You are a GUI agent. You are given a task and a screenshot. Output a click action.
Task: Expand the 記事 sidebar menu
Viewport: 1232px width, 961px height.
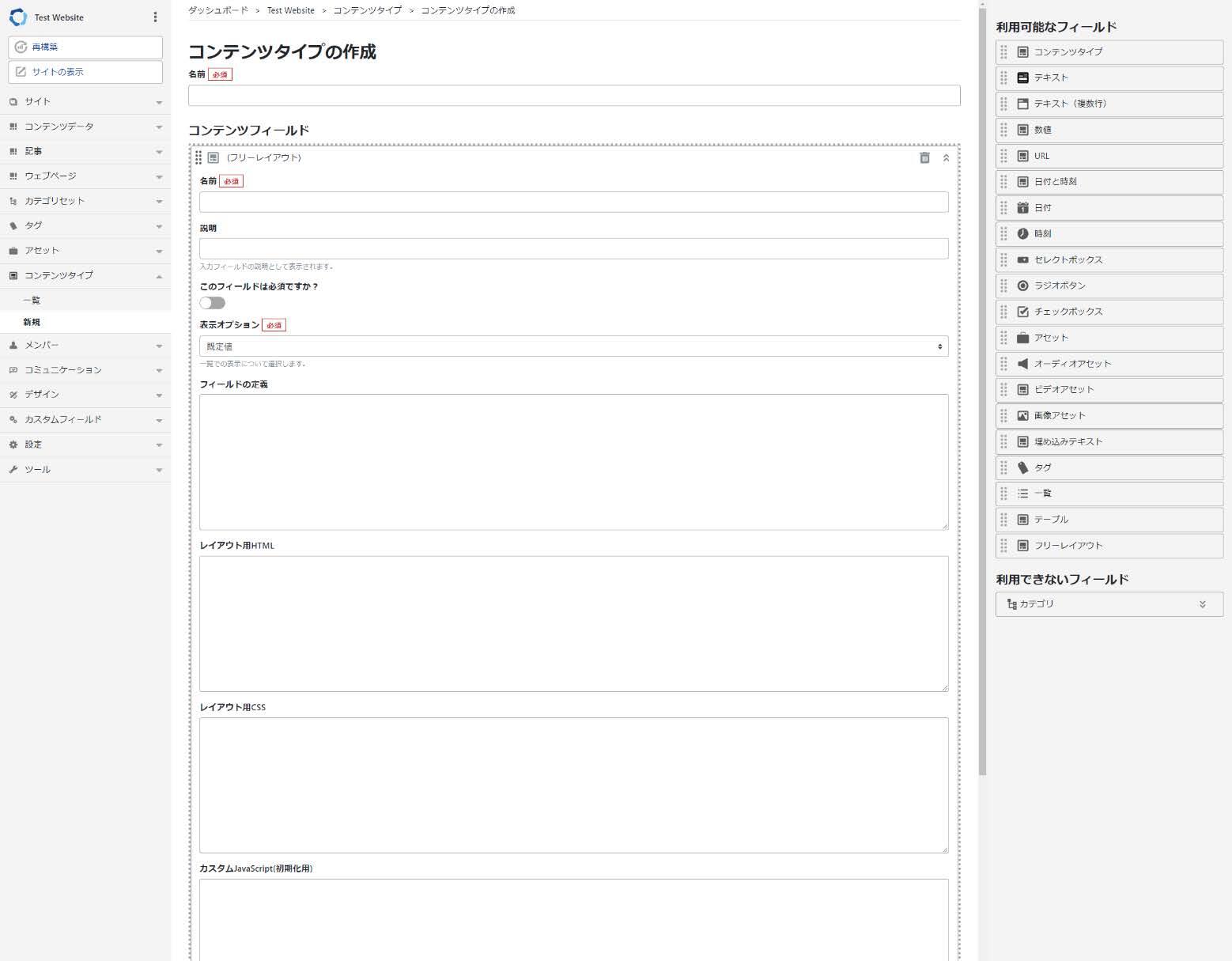pos(85,151)
